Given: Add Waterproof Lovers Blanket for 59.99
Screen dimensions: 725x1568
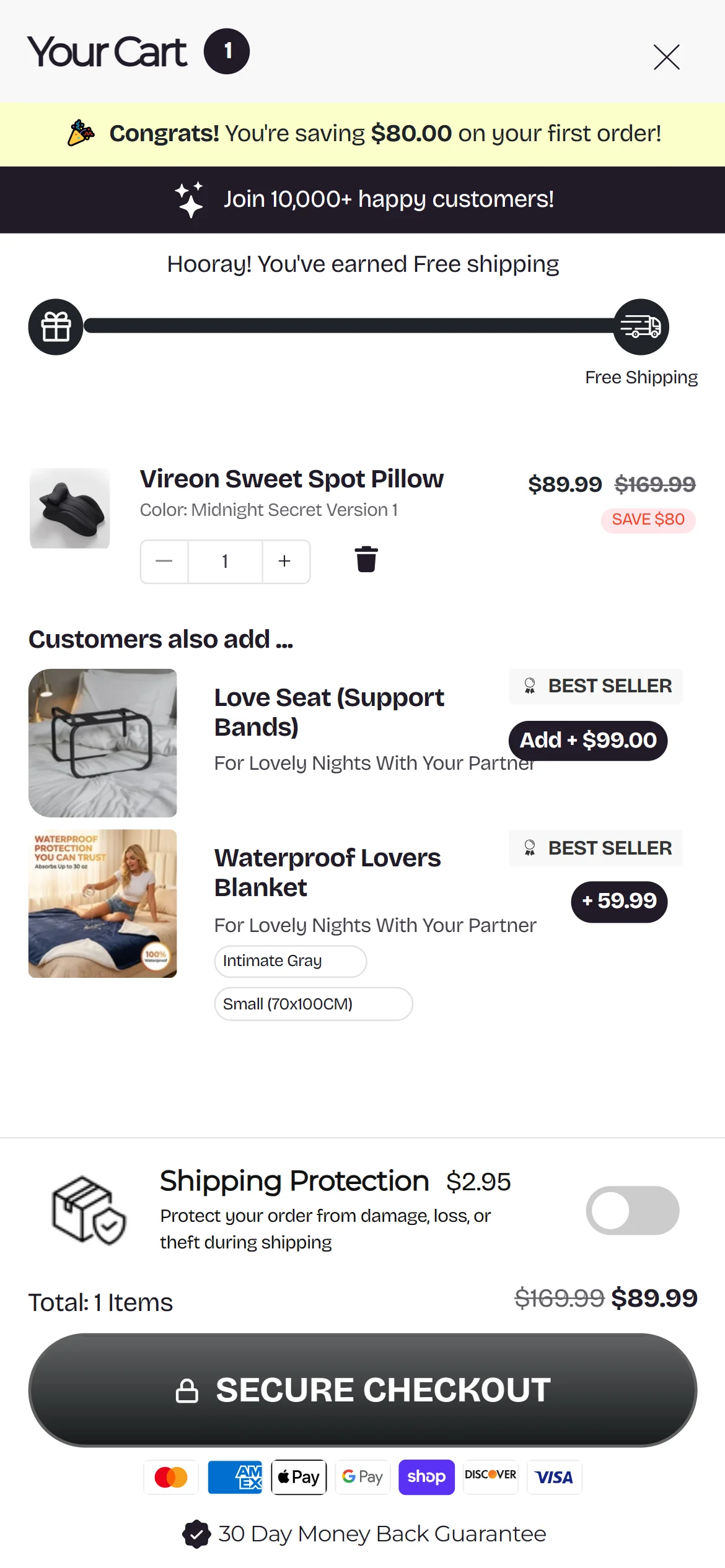Looking at the screenshot, I should pos(618,901).
